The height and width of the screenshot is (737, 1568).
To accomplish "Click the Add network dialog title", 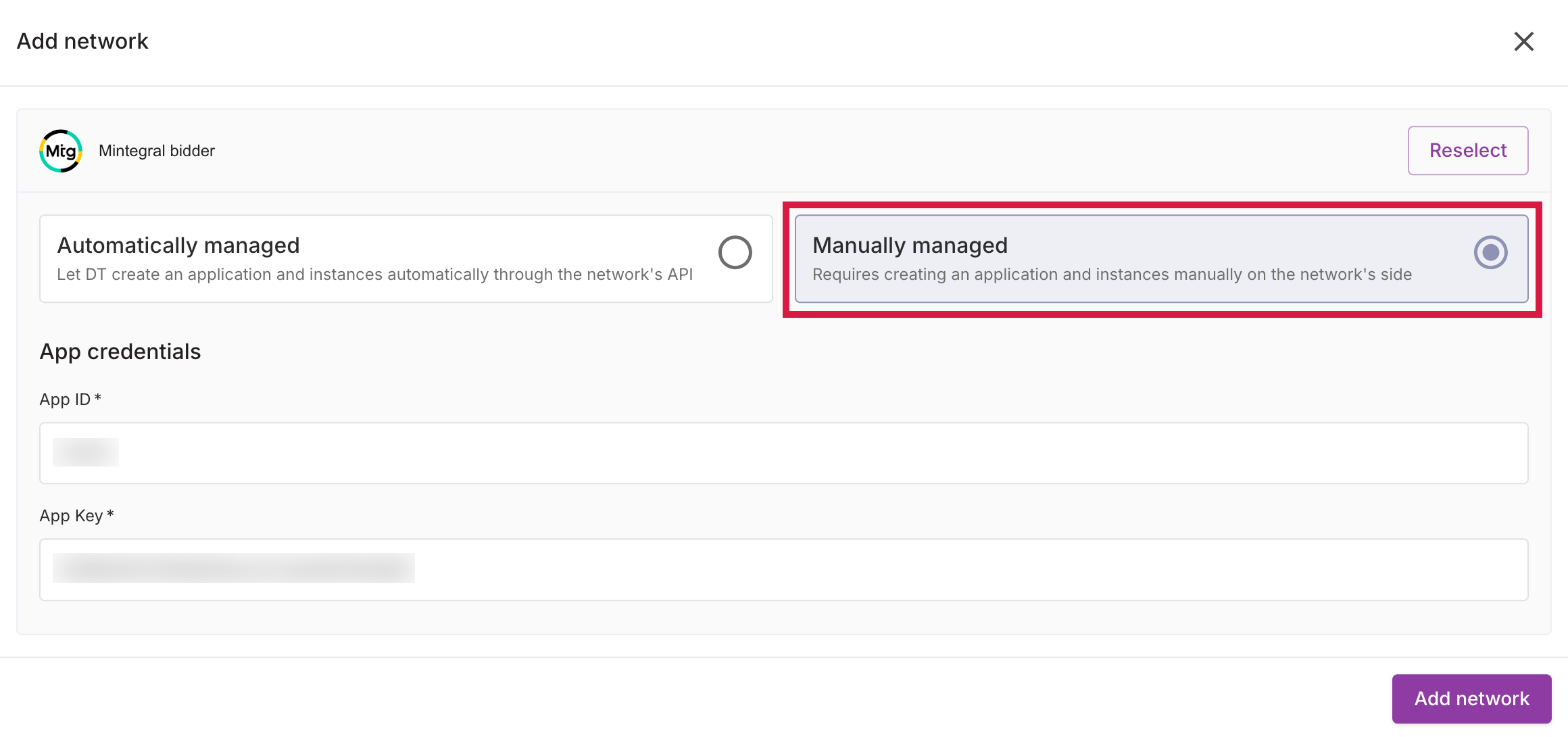I will tap(82, 41).
